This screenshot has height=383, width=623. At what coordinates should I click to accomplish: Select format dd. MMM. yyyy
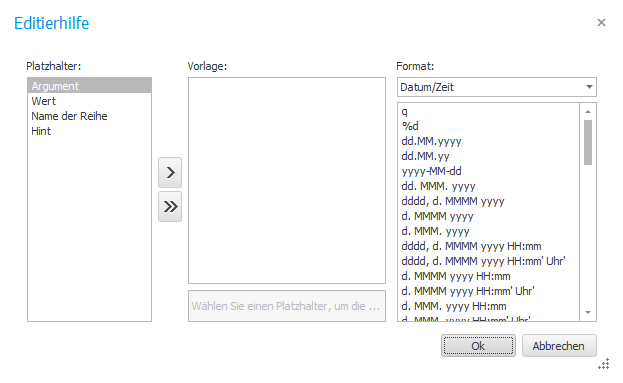[x=489, y=186]
